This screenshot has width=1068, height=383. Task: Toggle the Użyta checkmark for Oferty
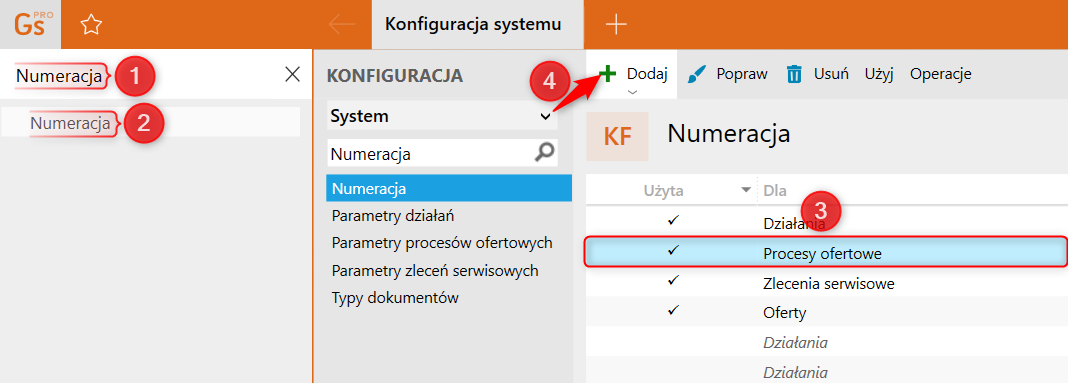click(x=674, y=310)
